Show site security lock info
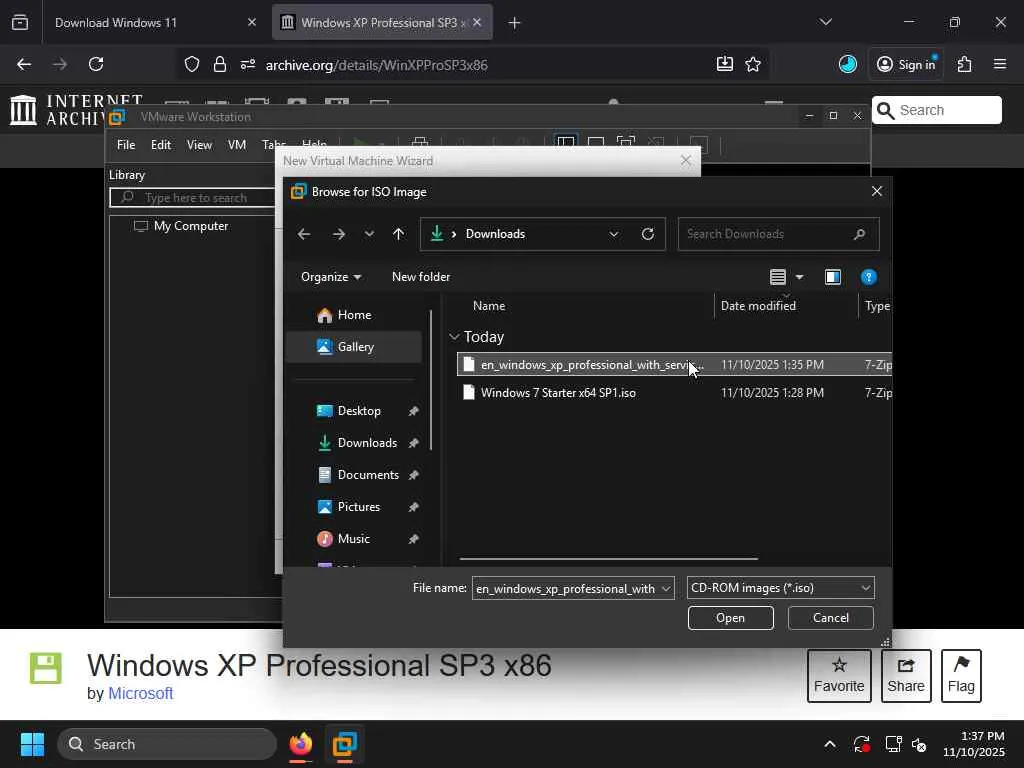The width and height of the screenshot is (1024, 768). (x=220, y=65)
